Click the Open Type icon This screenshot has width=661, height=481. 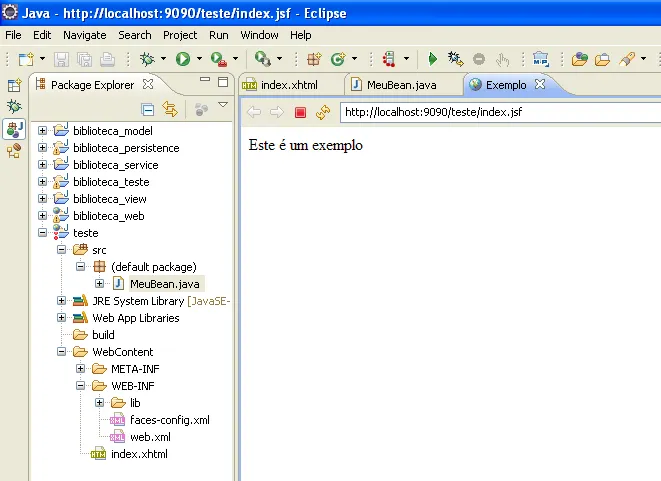580,59
